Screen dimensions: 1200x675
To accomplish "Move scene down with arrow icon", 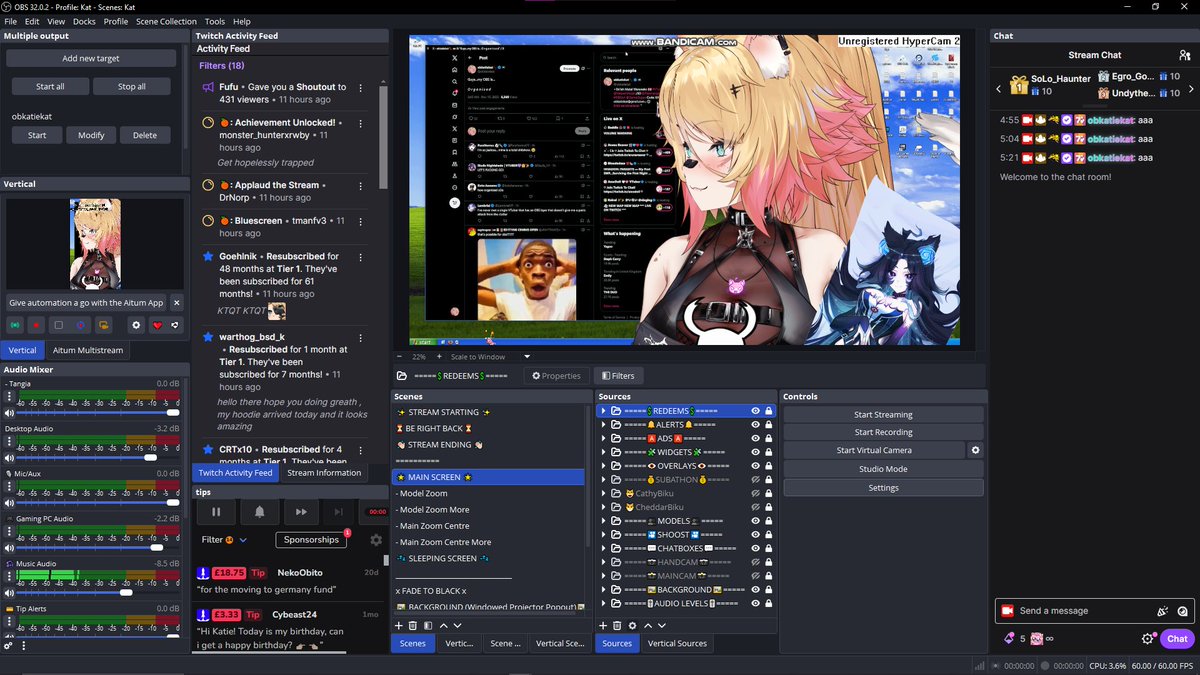I will click(x=458, y=625).
